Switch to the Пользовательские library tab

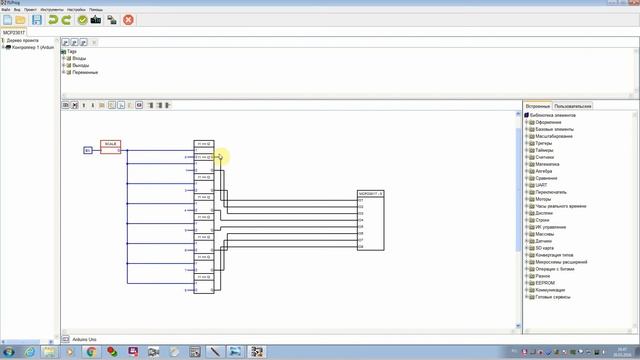click(573, 106)
